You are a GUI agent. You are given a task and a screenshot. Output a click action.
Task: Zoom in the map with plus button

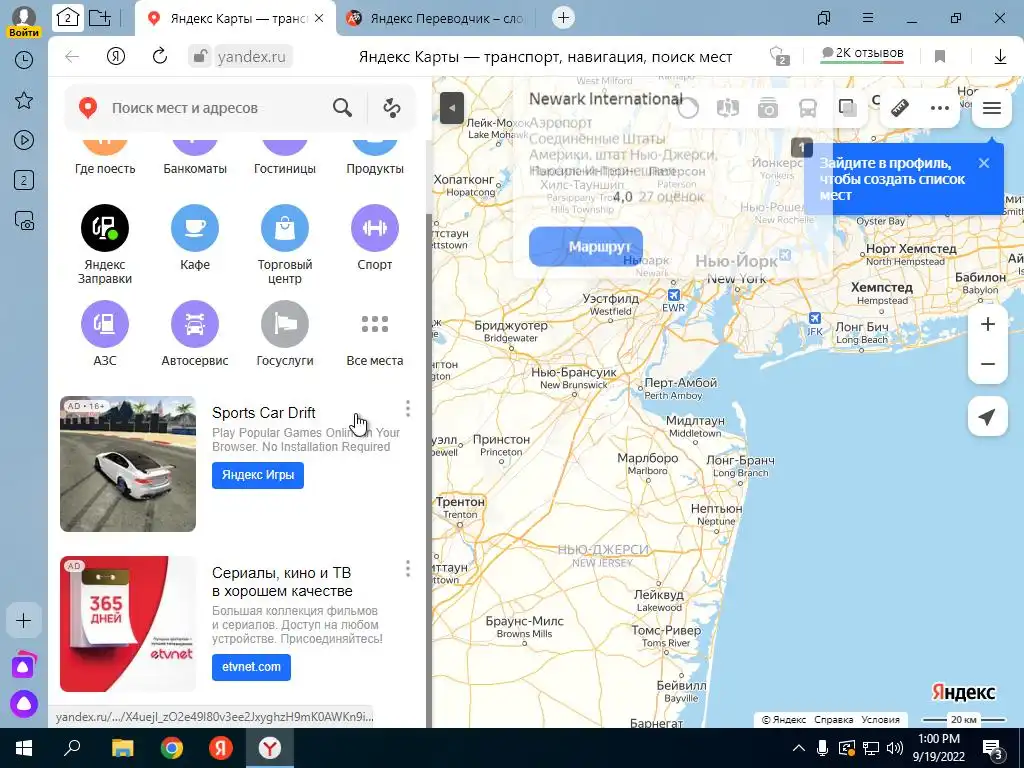point(987,324)
